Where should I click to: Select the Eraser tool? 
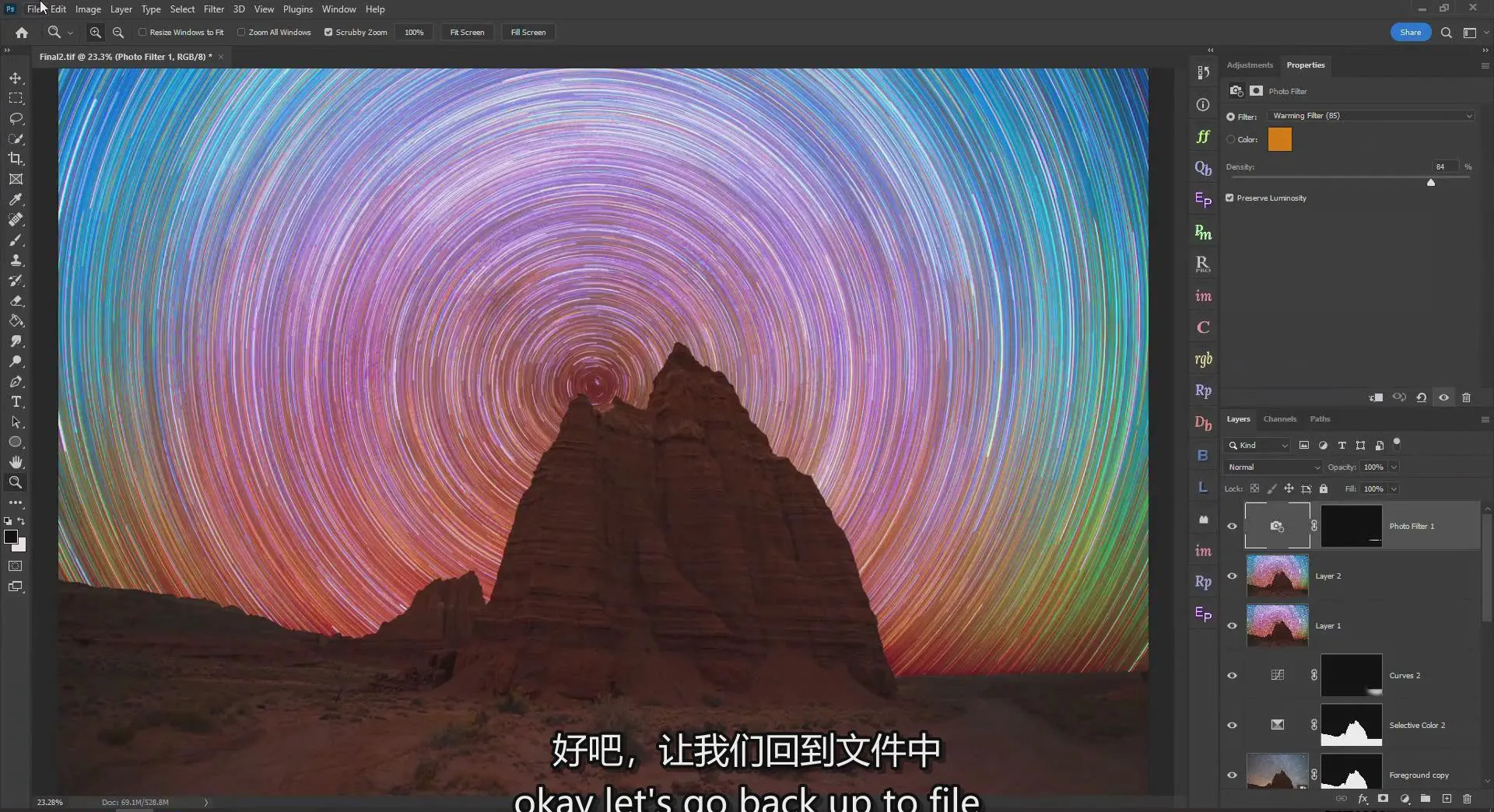[16, 301]
